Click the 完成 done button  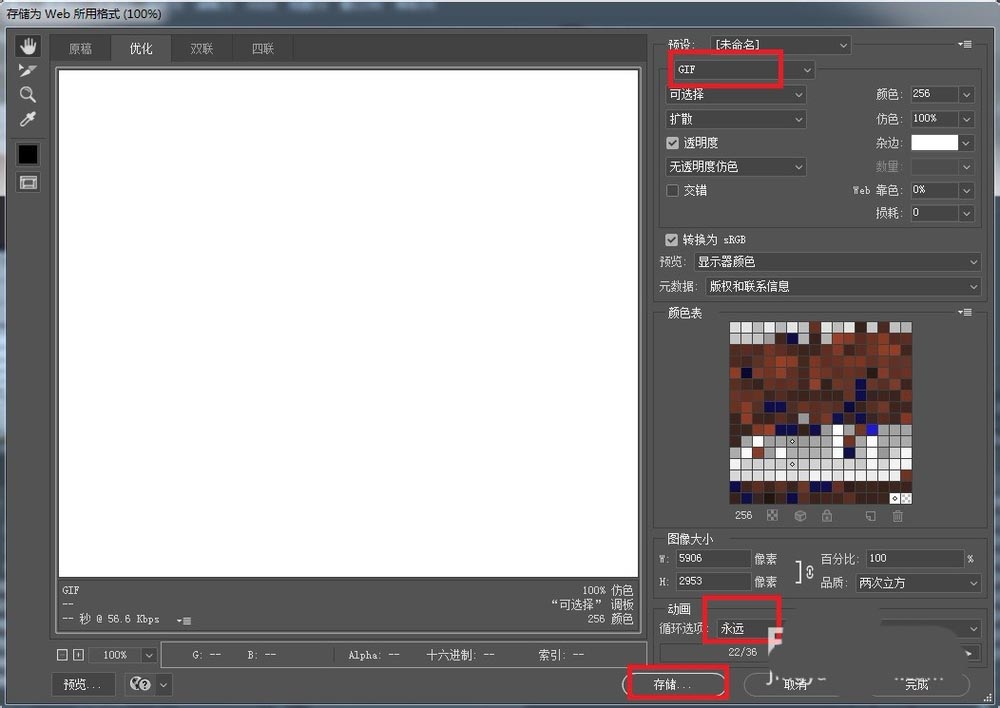click(x=918, y=684)
